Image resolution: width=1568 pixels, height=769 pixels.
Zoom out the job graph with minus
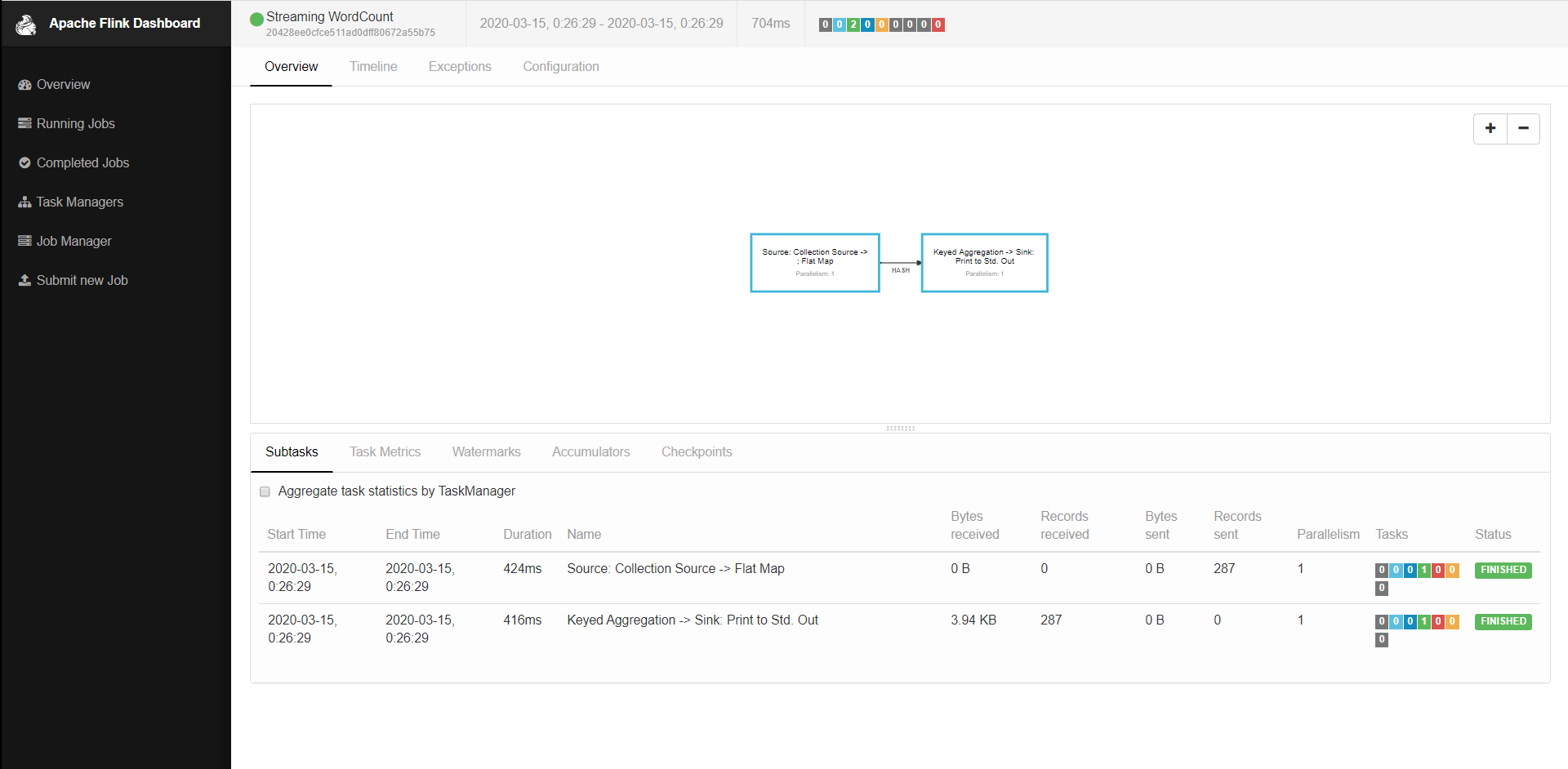pyautogui.click(x=1523, y=128)
